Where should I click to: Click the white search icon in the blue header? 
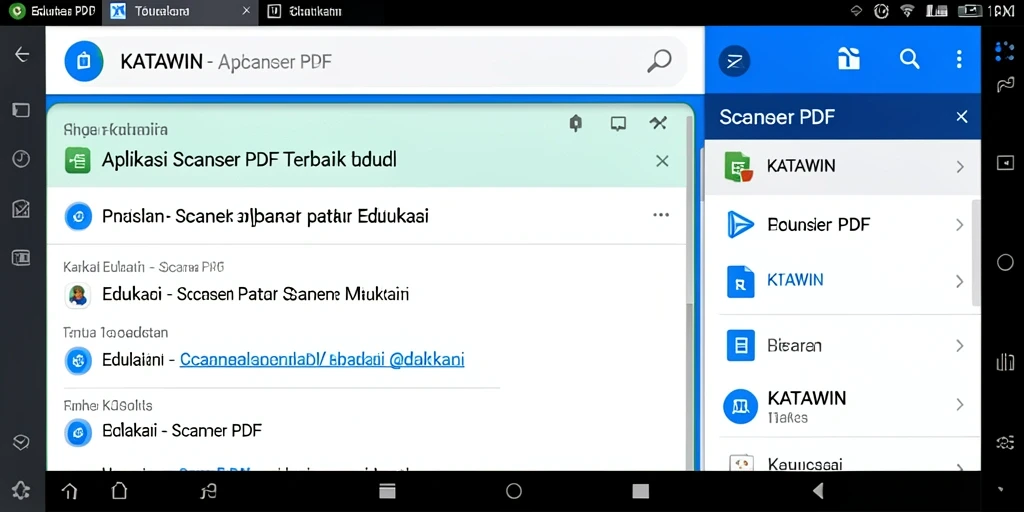point(909,59)
